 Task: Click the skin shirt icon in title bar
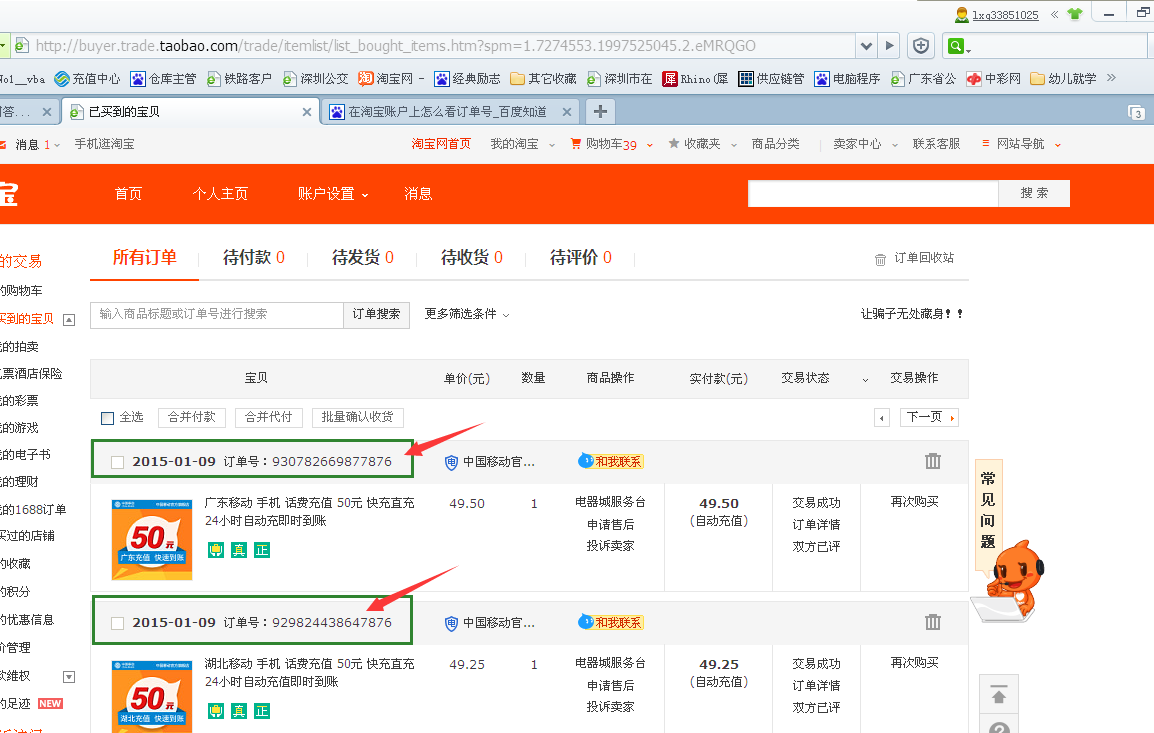pyautogui.click(x=1075, y=14)
